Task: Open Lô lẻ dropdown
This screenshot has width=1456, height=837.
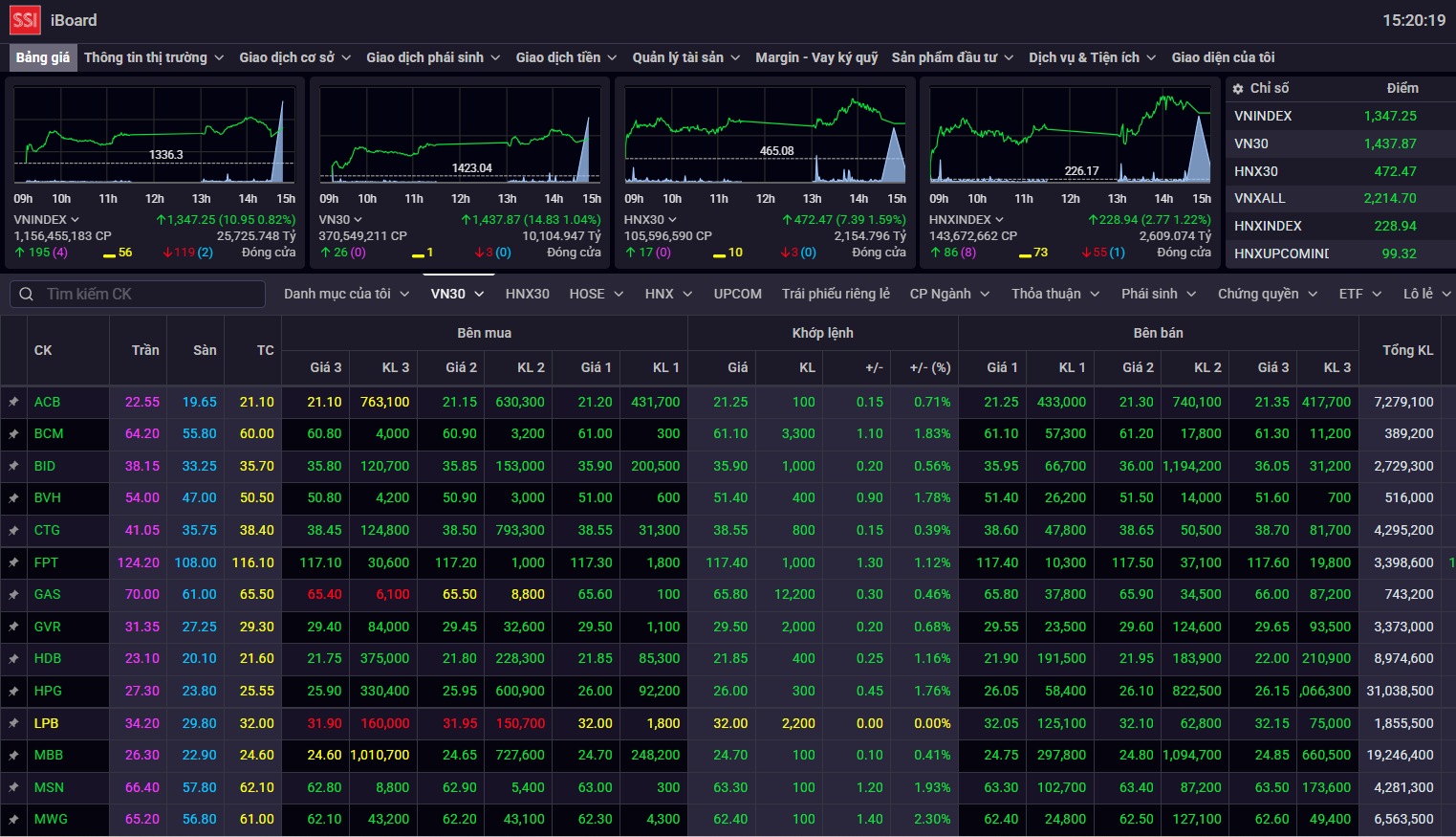Action: pyautogui.click(x=1427, y=294)
